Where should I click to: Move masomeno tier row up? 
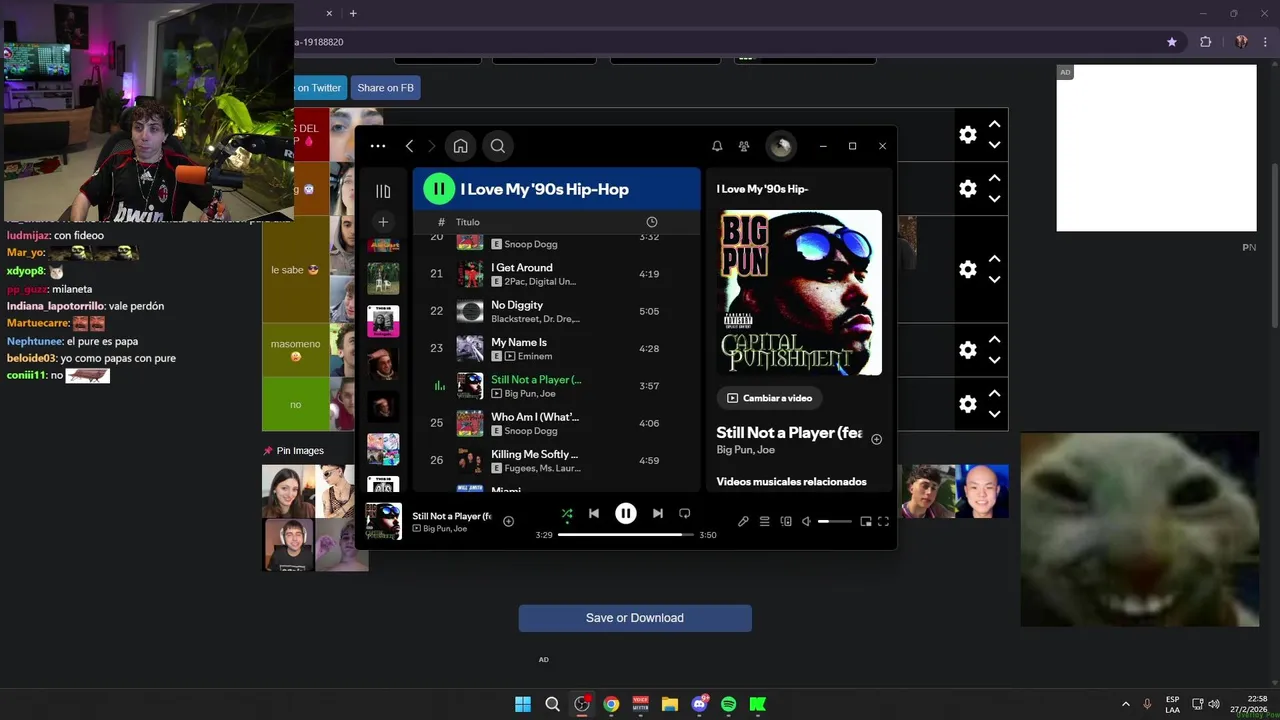click(x=995, y=340)
